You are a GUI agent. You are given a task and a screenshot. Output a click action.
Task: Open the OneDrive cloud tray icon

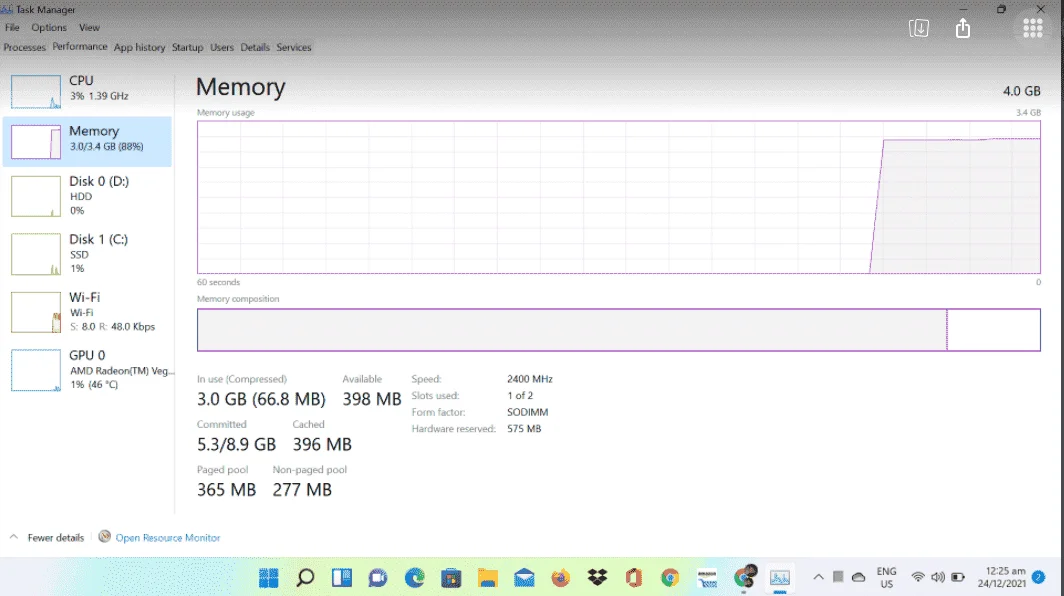858,577
